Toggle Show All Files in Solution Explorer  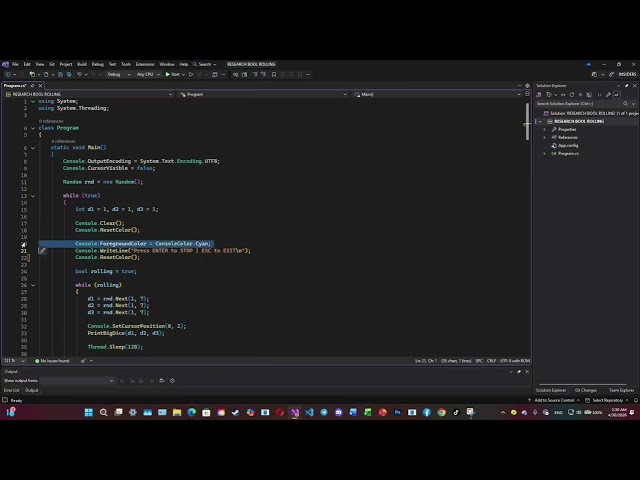point(589,95)
